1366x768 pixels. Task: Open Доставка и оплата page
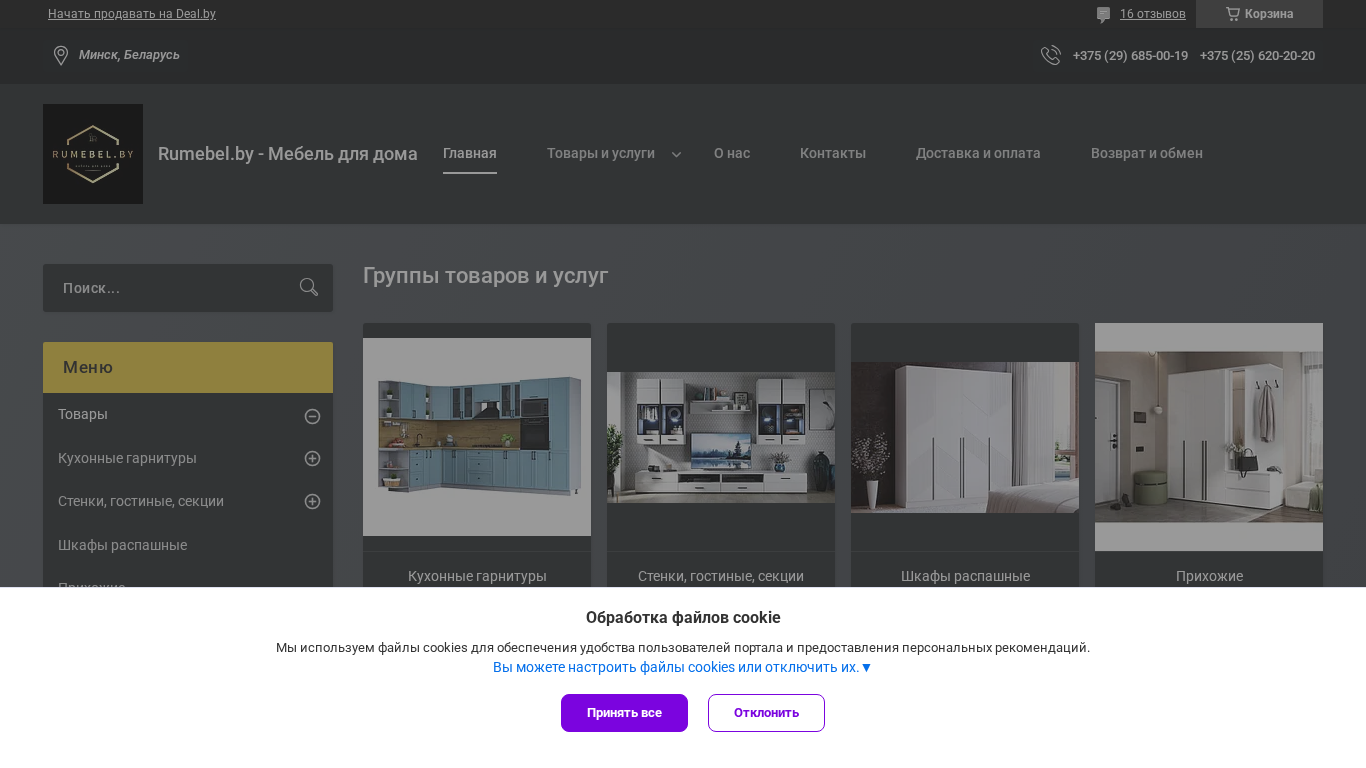(978, 153)
